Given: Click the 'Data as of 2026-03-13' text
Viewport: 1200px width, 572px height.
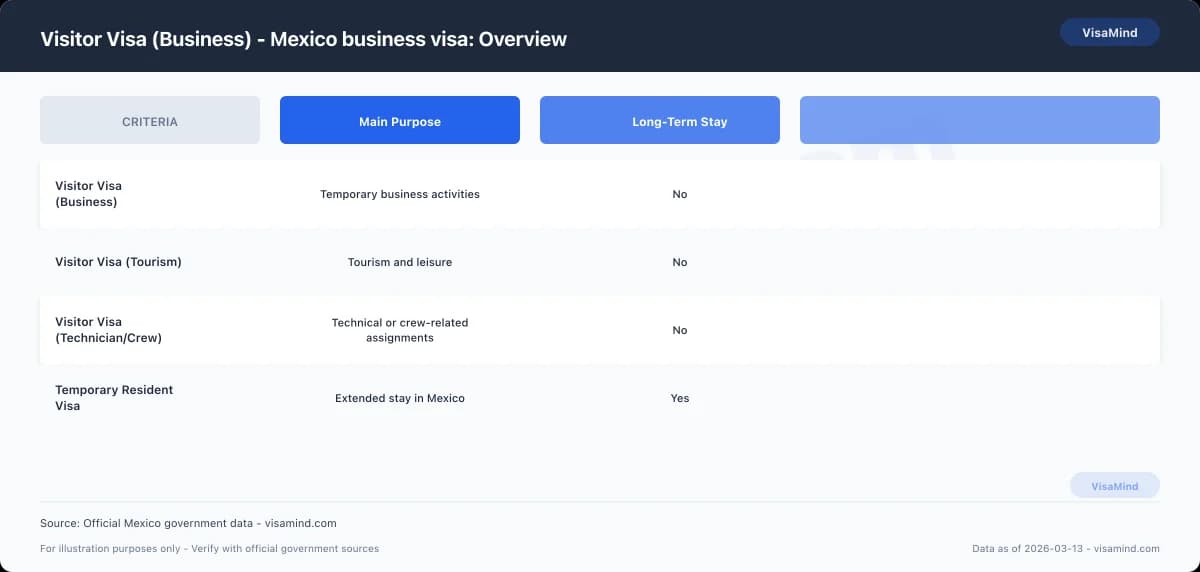Looking at the screenshot, I should tap(1066, 548).
